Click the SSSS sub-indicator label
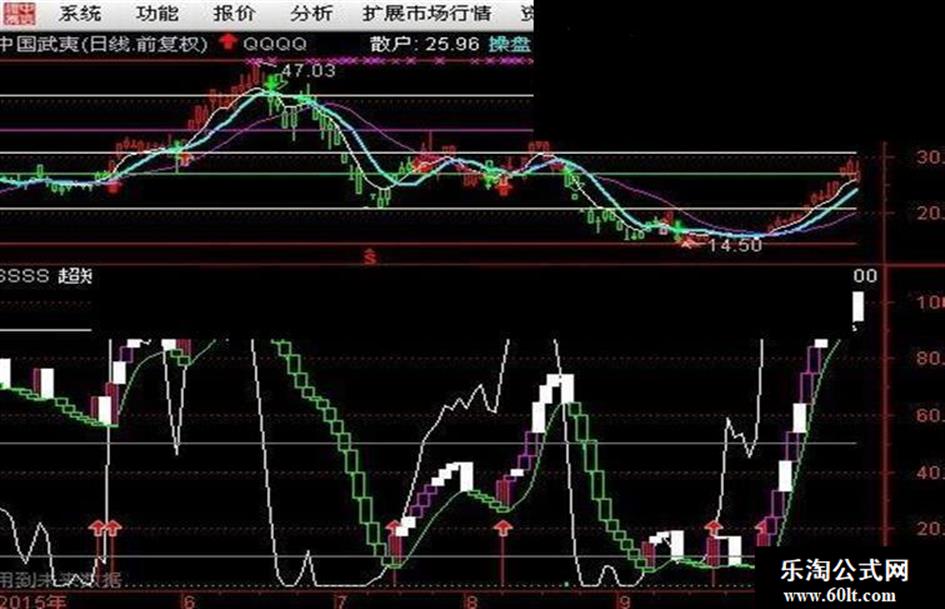The height and width of the screenshot is (609, 945). pyautogui.click(x=25, y=276)
